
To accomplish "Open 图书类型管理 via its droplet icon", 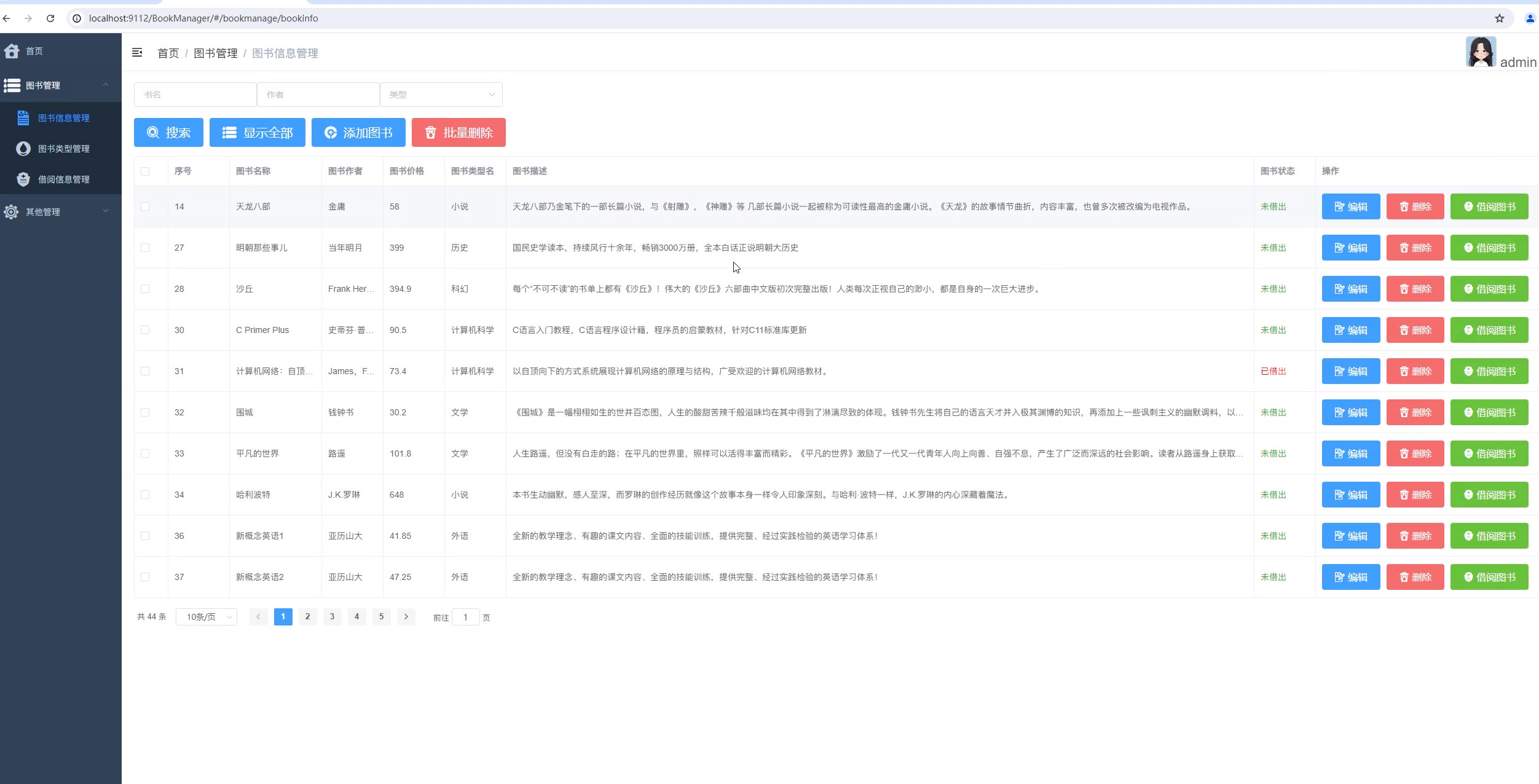I will (x=23, y=149).
